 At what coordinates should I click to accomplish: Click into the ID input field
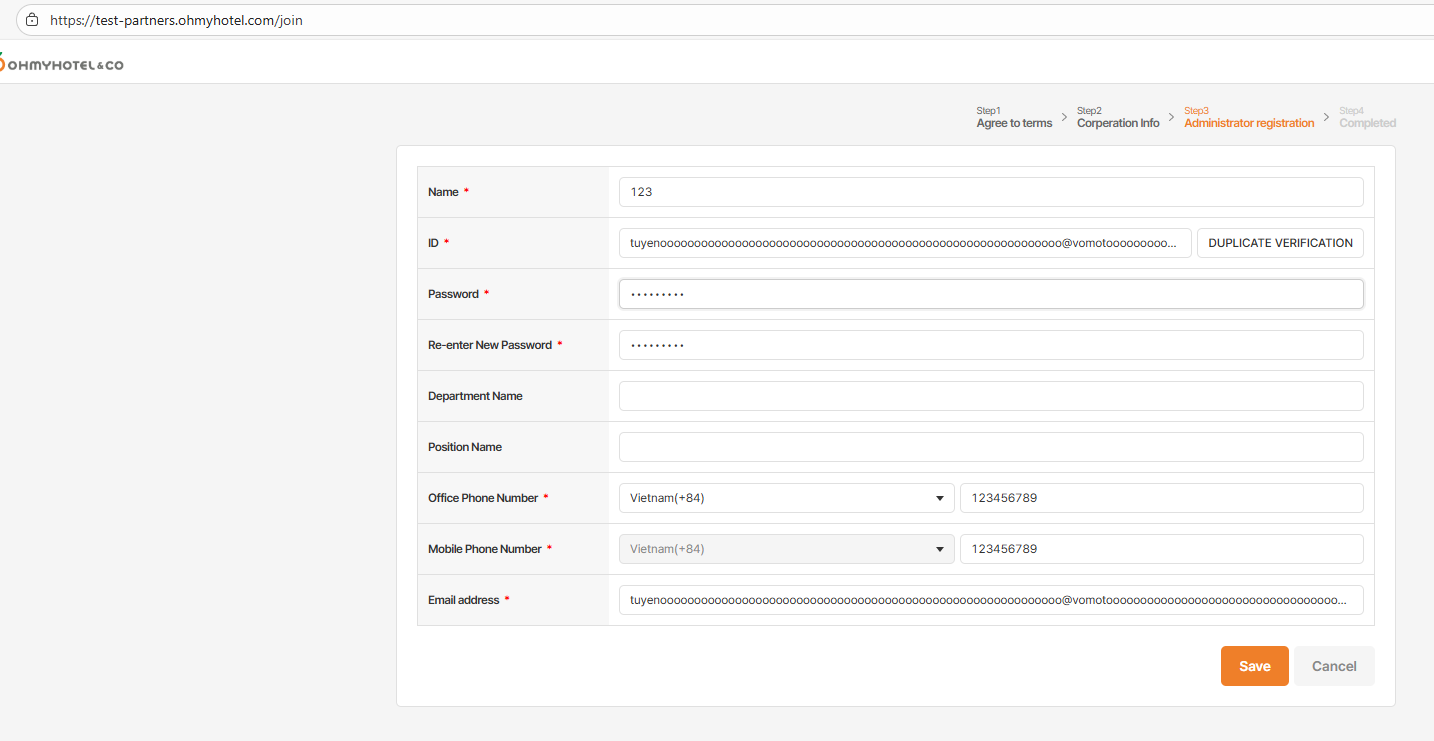point(904,243)
